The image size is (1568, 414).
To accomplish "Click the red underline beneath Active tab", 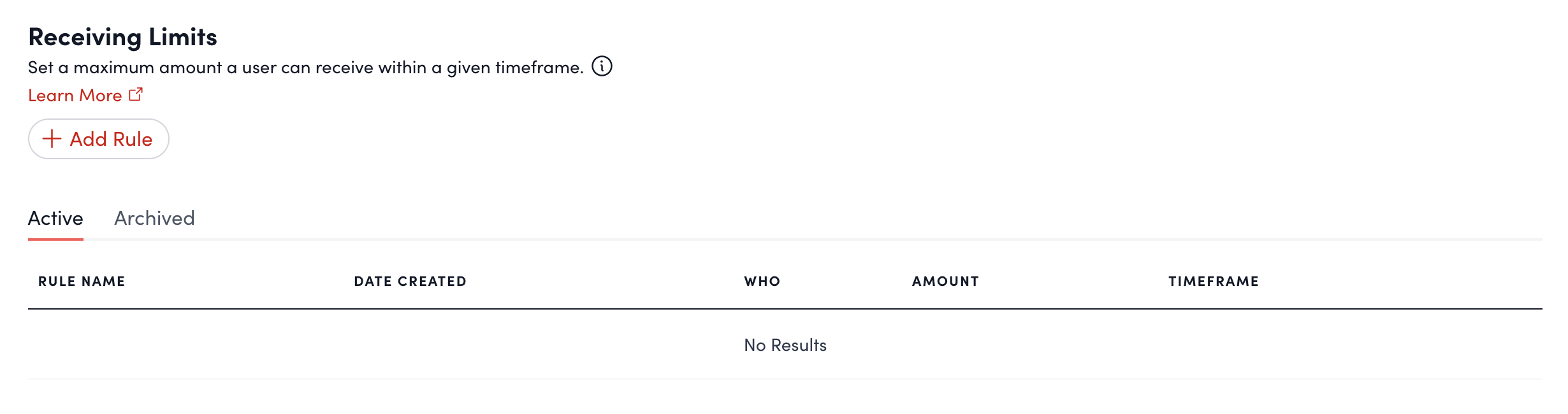I will pos(55,239).
